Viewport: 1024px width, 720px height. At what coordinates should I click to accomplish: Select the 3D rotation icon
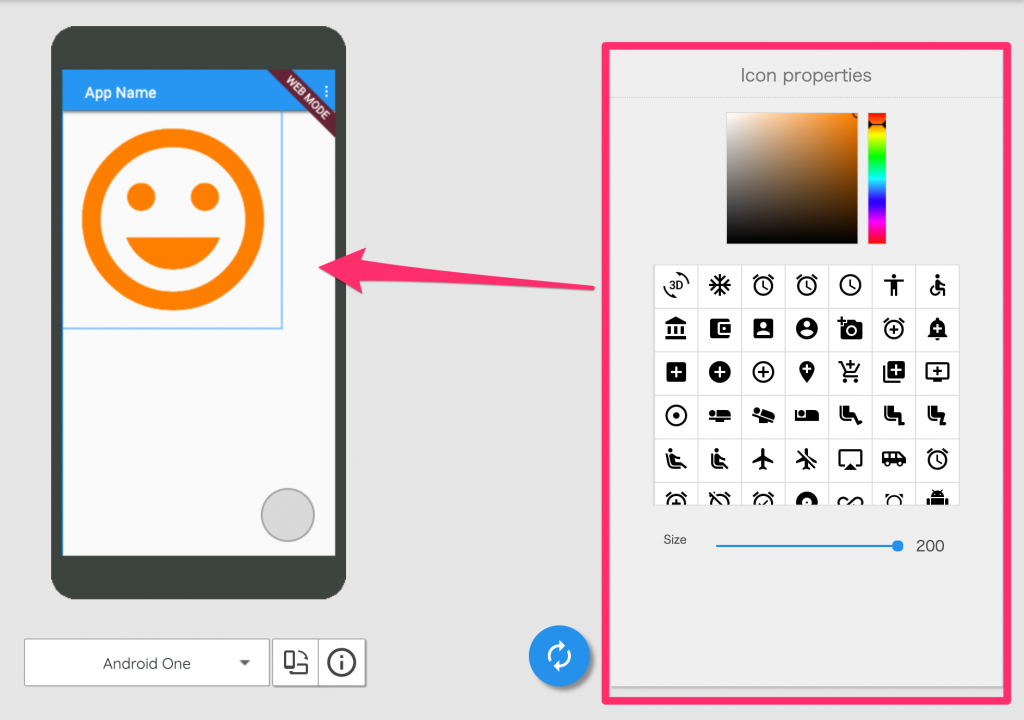pyautogui.click(x=676, y=285)
